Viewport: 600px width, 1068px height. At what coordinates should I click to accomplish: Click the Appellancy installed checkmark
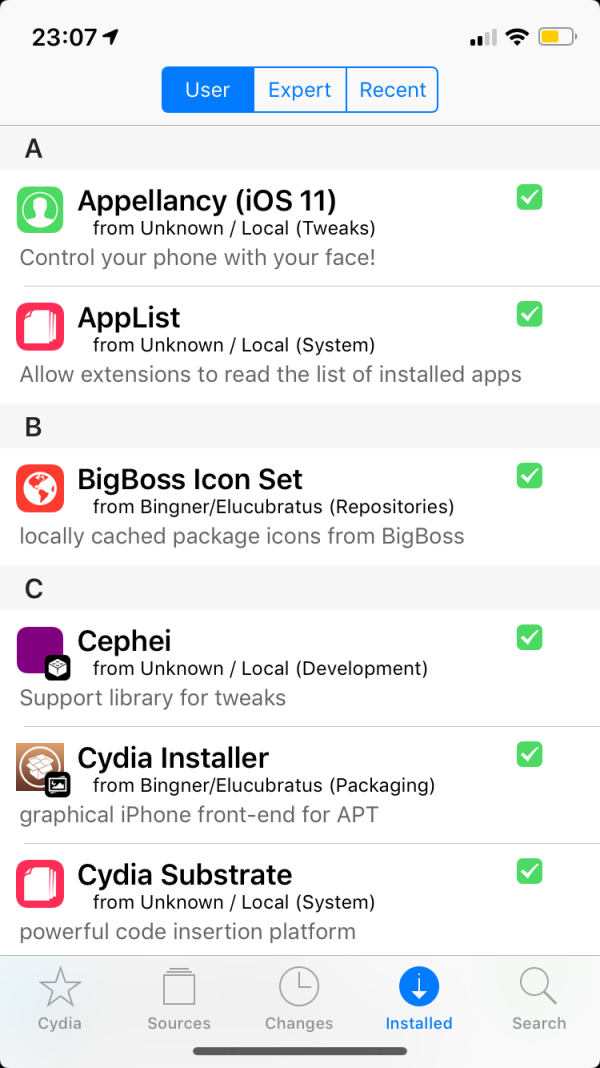coord(530,197)
